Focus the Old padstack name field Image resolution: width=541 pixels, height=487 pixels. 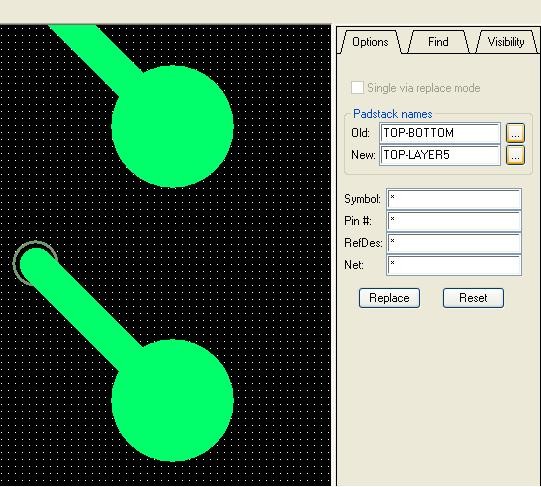click(x=440, y=133)
